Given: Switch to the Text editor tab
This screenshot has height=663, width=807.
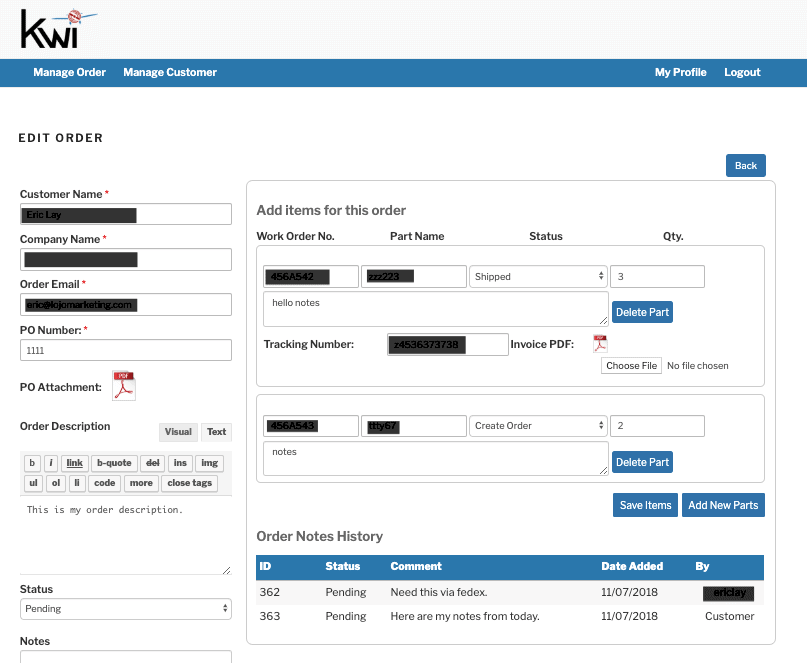Looking at the screenshot, I should pos(216,432).
